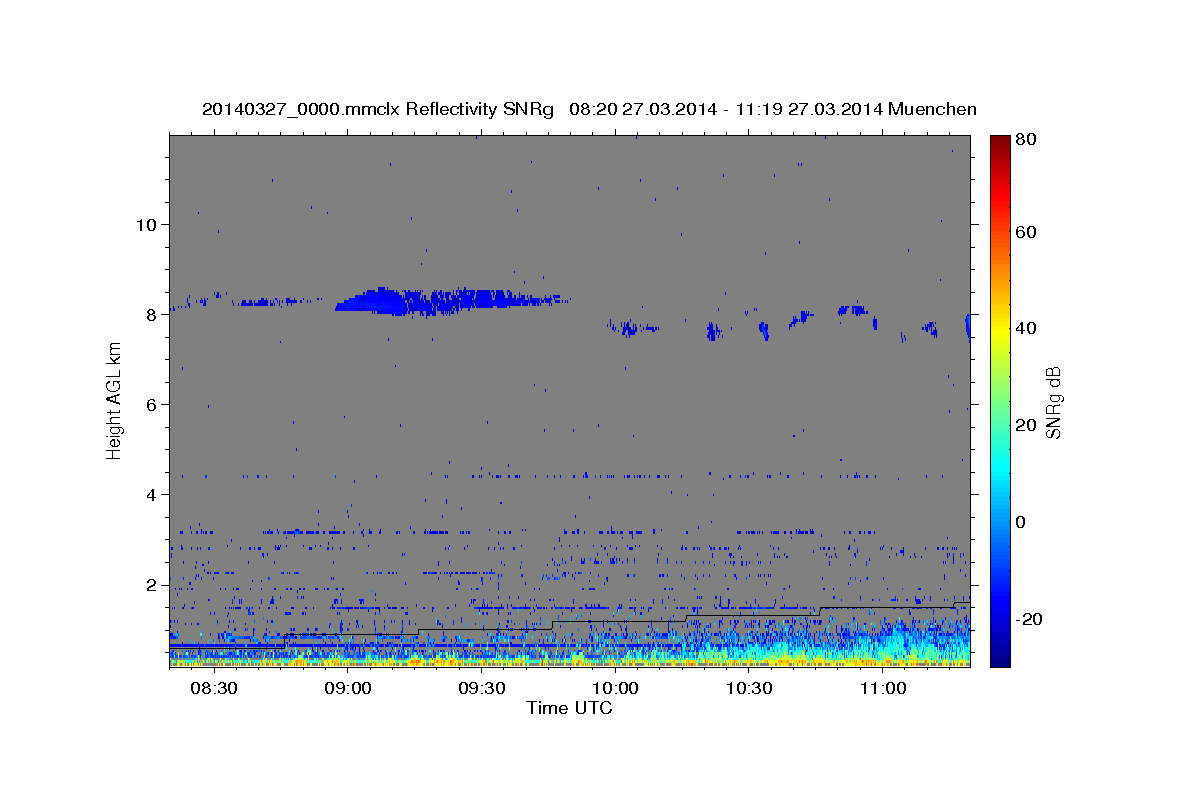The width and height of the screenshot is (1200, 800).
Task: Click the 09:00 time tick label
Action: (x=348, y=688)
